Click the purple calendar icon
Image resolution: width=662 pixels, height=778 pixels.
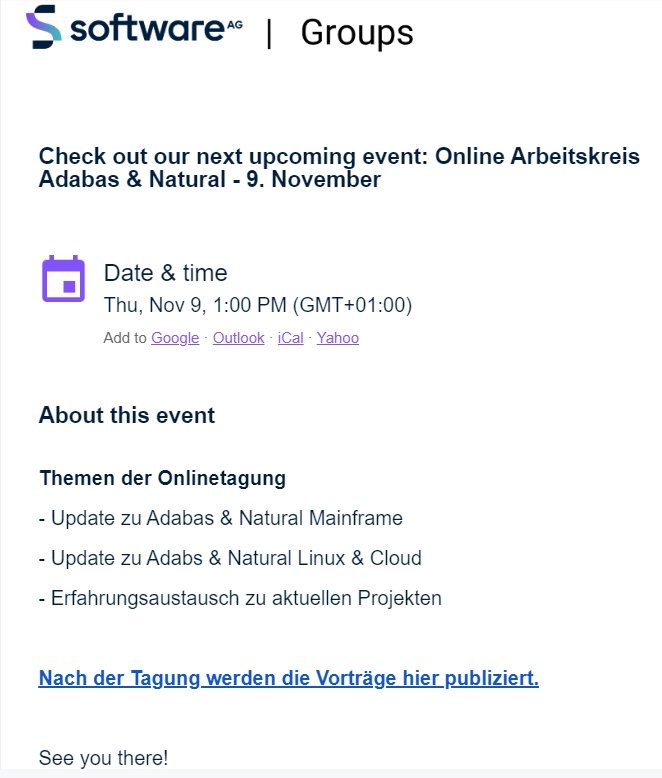(x=64, y=278)
